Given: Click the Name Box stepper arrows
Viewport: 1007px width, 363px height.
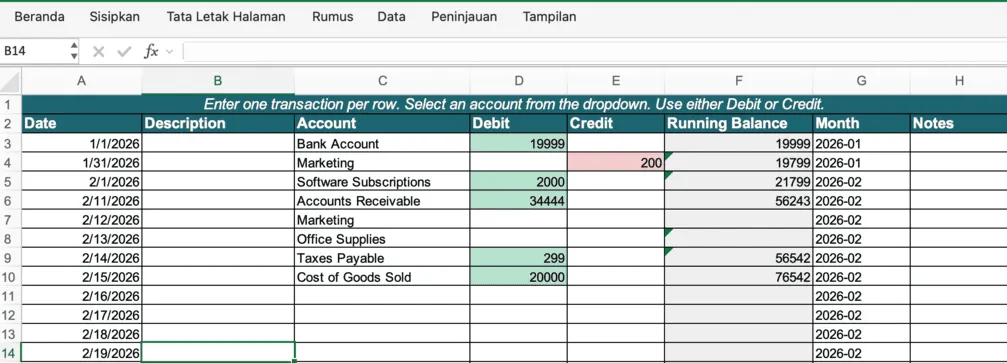Looking at the screenshot, I should (x=74, y=51).
